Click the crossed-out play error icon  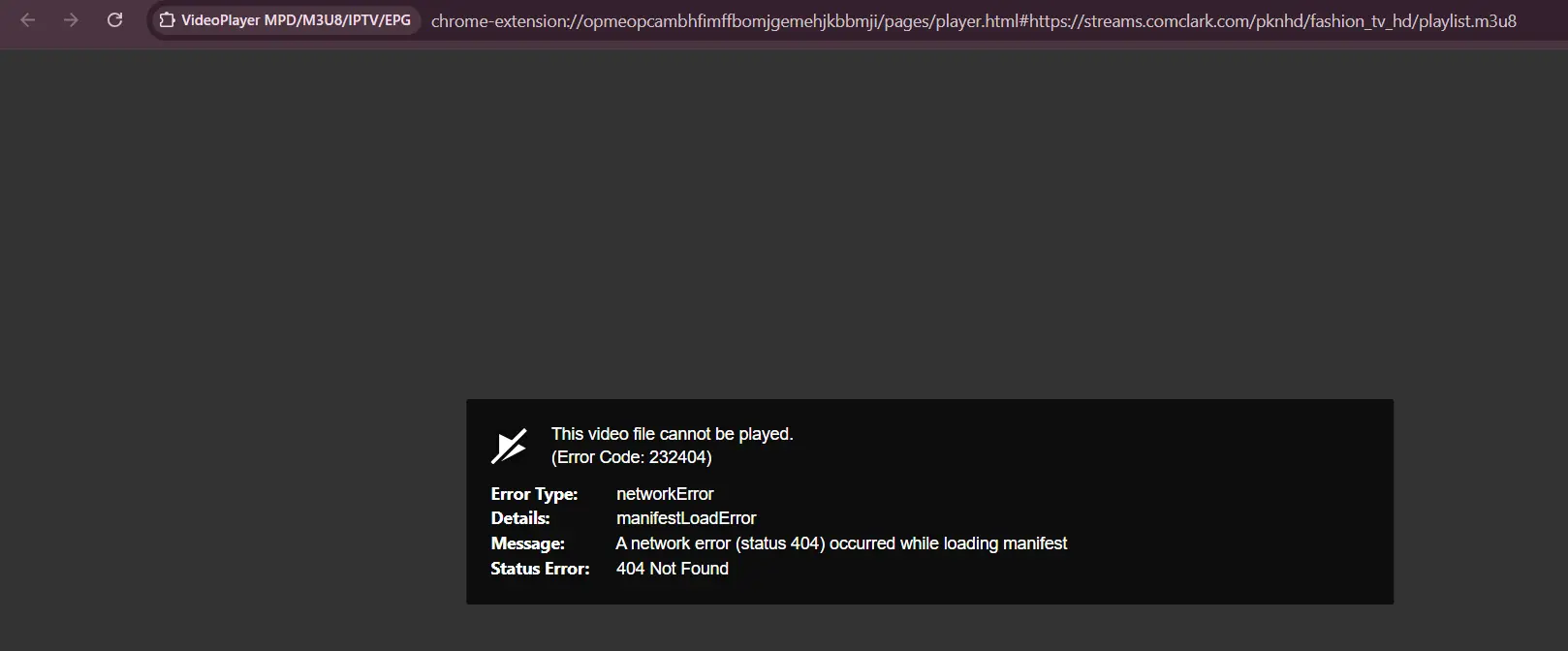(x=509, y=446)
